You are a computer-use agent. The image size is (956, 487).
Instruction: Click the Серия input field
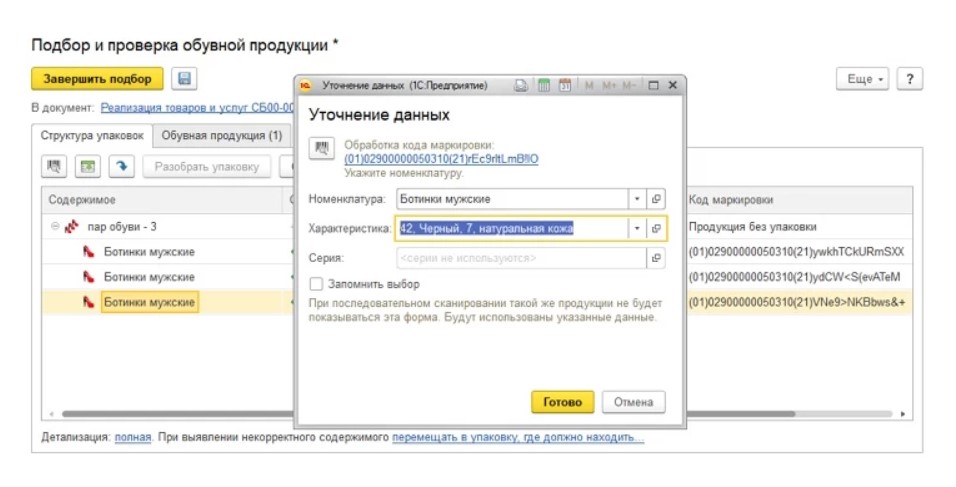[521, 258]
